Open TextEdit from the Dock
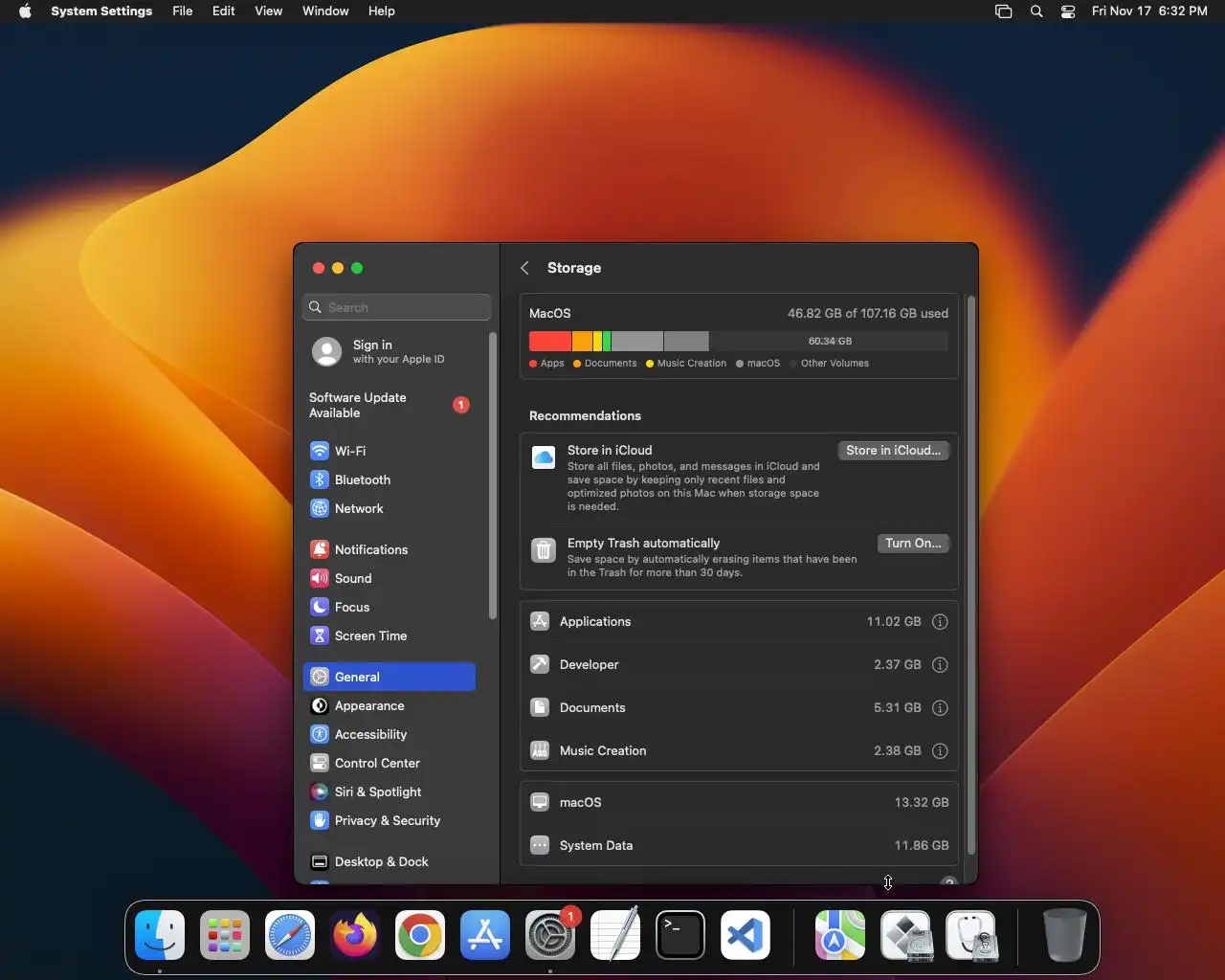This screenshot has width=1225, height=980. click(x=615, y=935)
